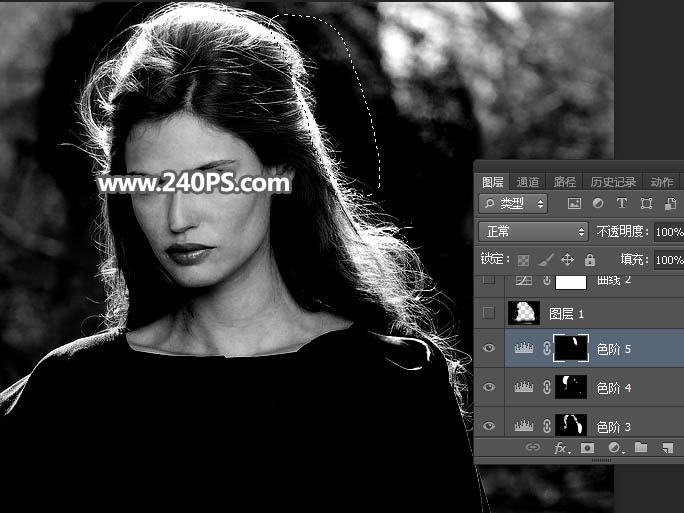Select the 曲线 2 layer mask thumbnail
This screenshot has height=513, width=684.
(571, 282)
